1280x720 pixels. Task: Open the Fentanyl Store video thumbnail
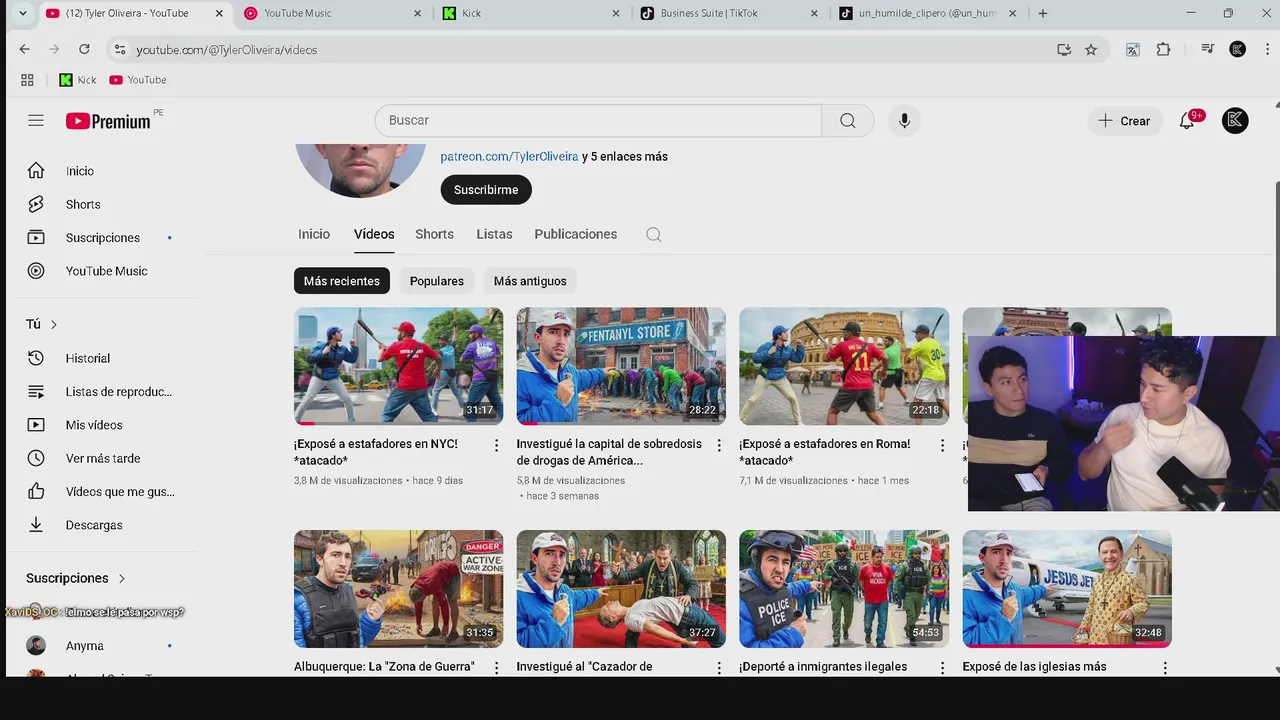coord(621,366)
